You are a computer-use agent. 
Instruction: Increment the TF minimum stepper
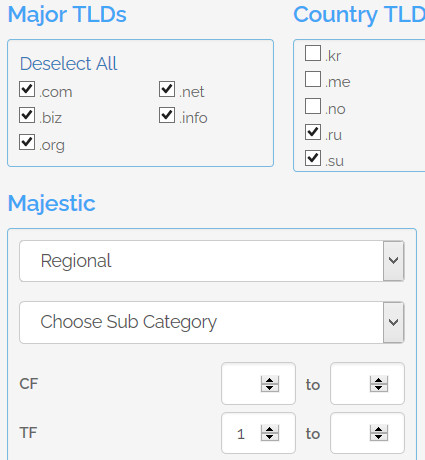tap(270, 429)
